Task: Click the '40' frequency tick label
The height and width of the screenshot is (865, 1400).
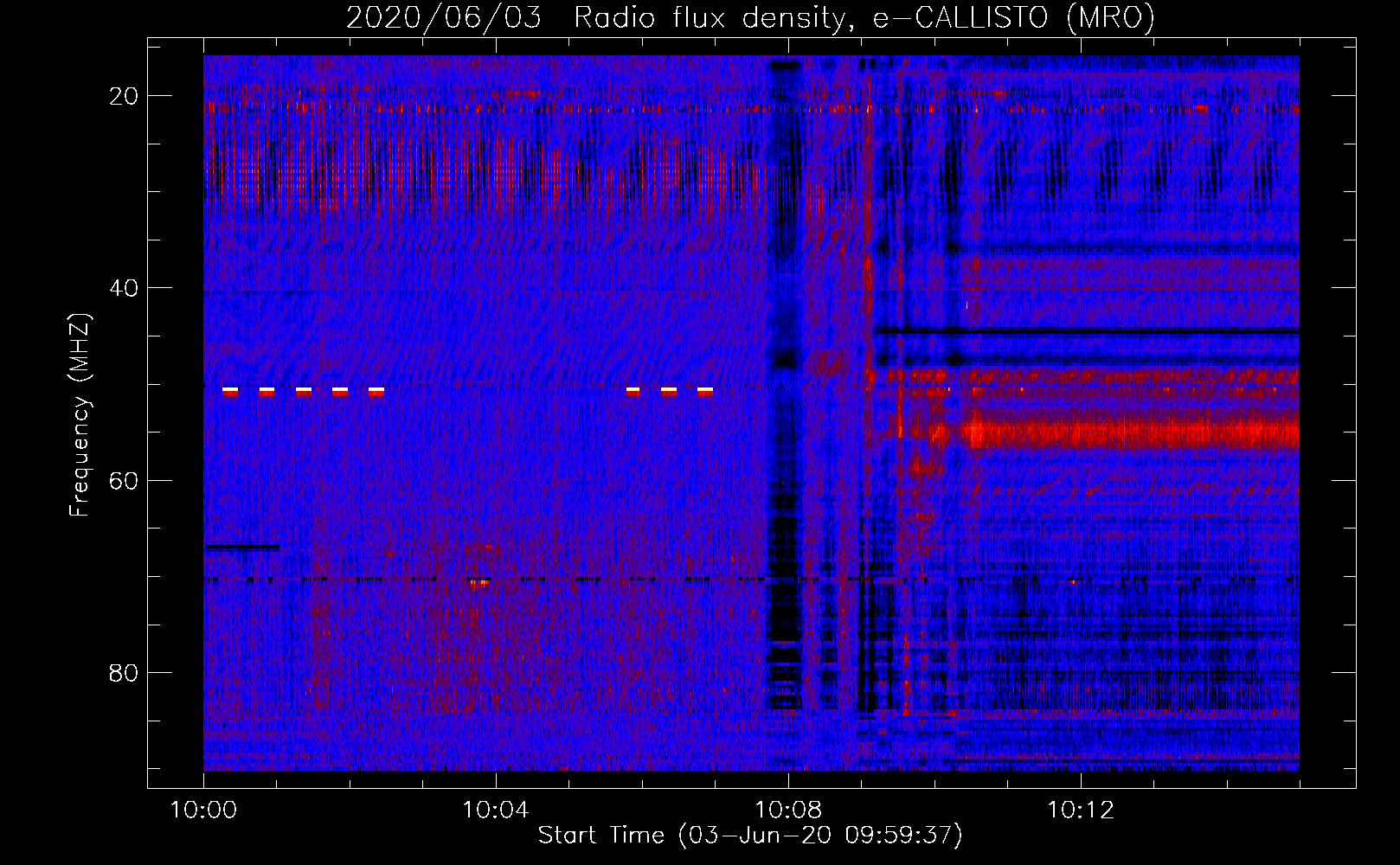Action: click(x=124, y=288)
